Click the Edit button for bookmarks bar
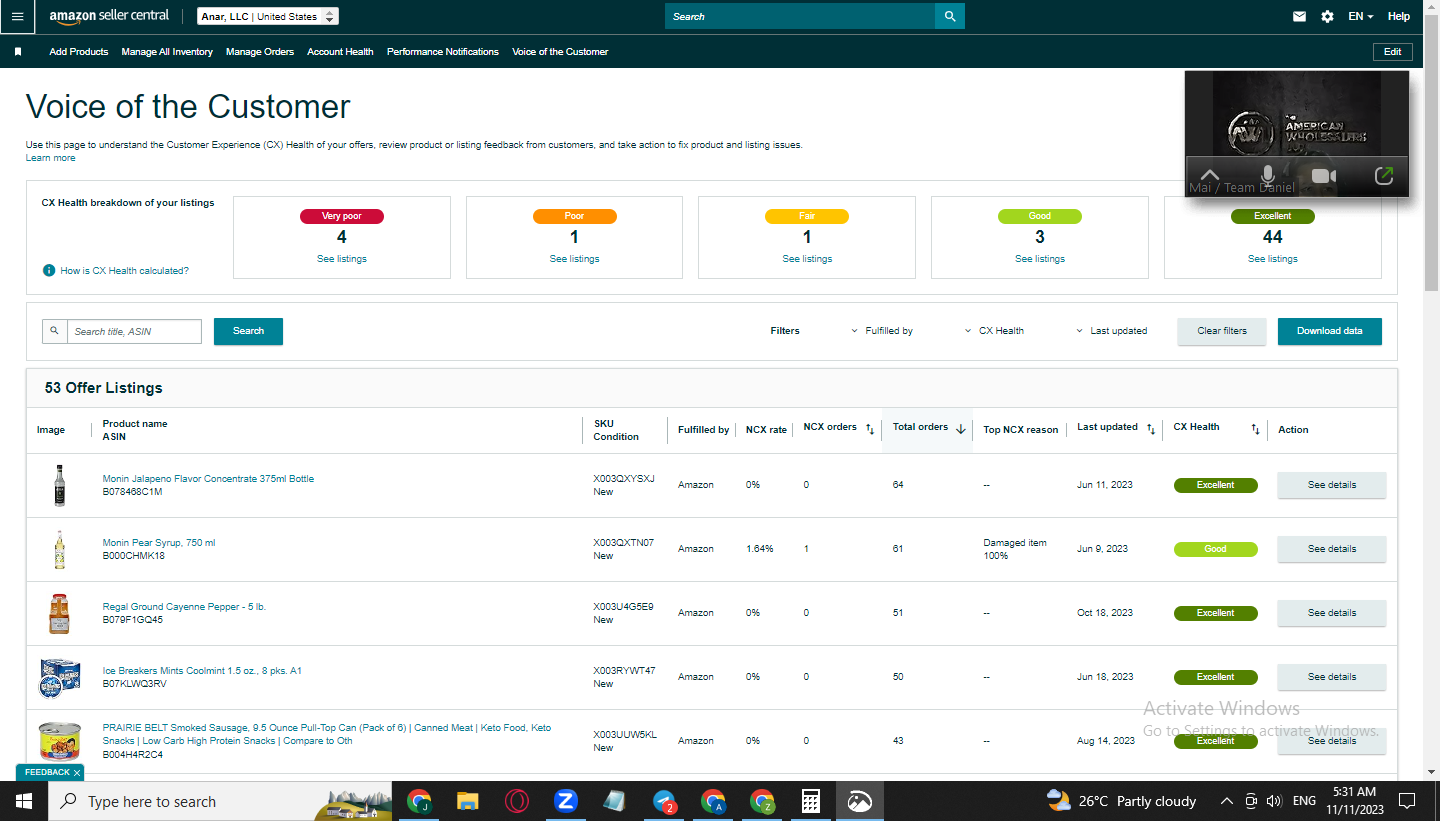Image resolution: width=1440 pixels, height=821 pixels. [1392, 52]
